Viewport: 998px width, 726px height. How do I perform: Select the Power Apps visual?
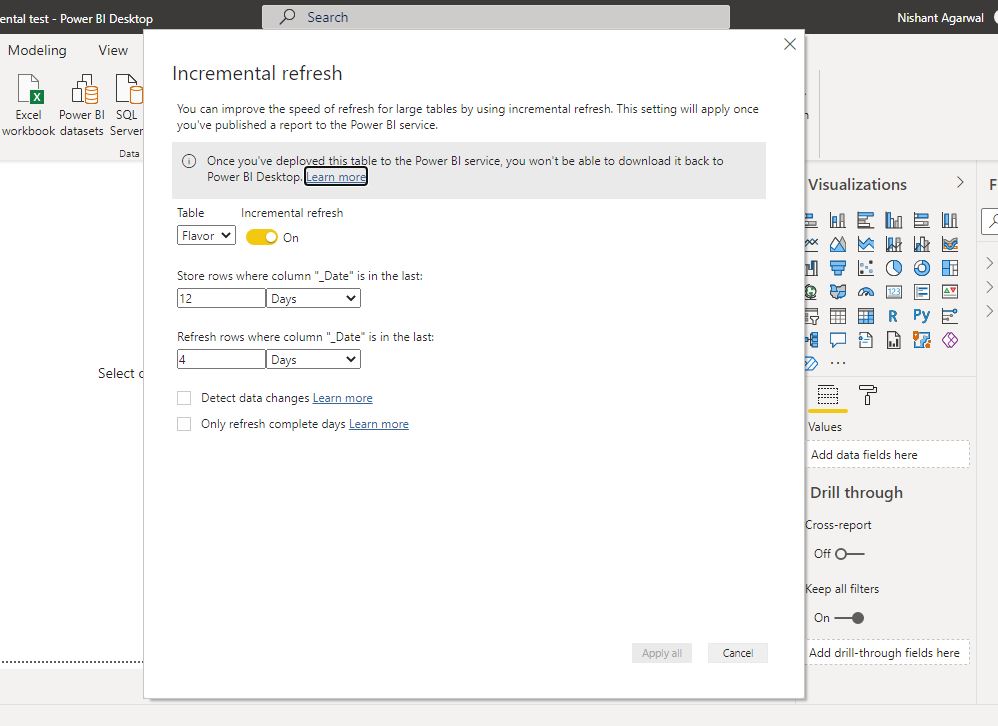(x=950, y=340)
